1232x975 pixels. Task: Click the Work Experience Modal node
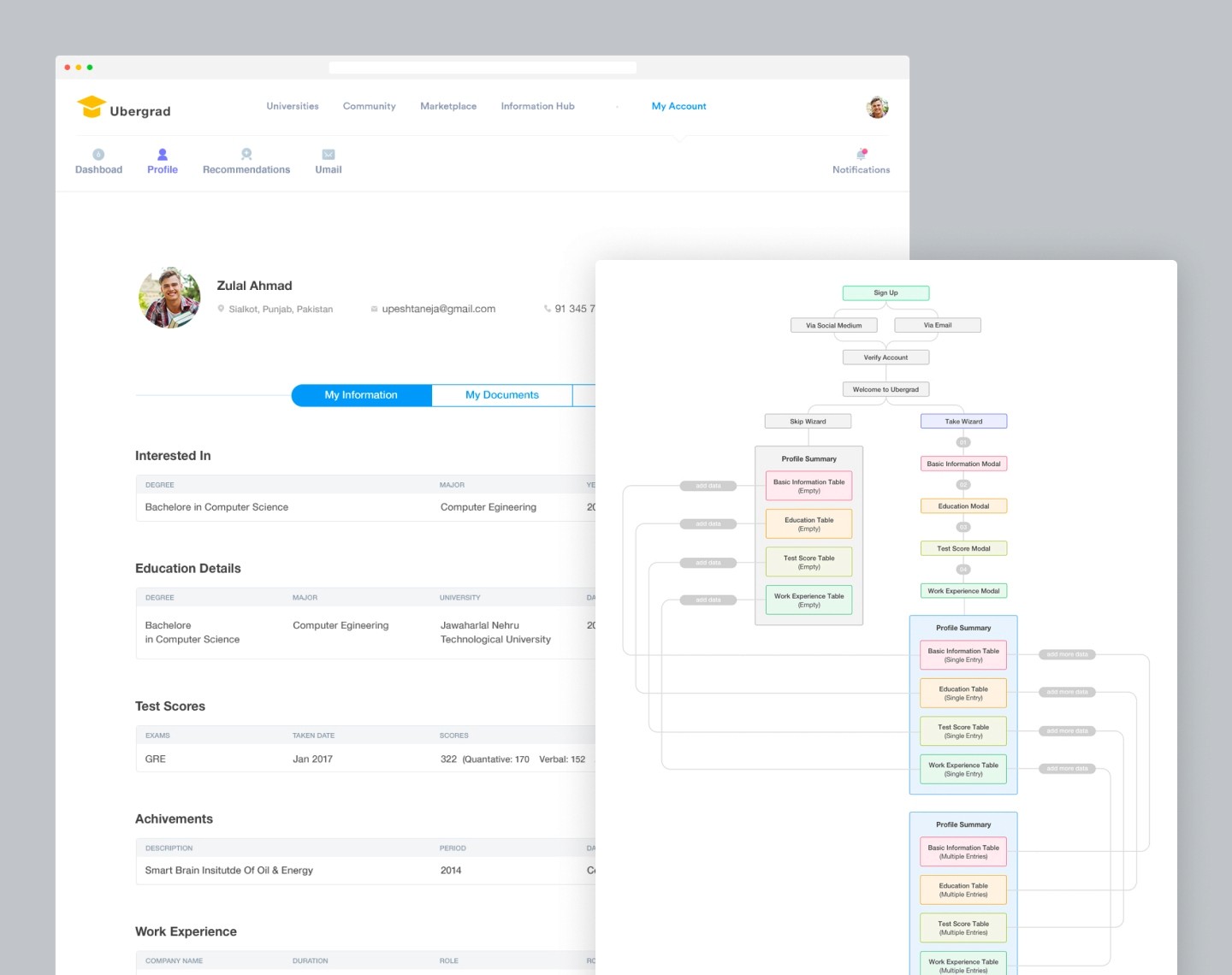[964, 590]
